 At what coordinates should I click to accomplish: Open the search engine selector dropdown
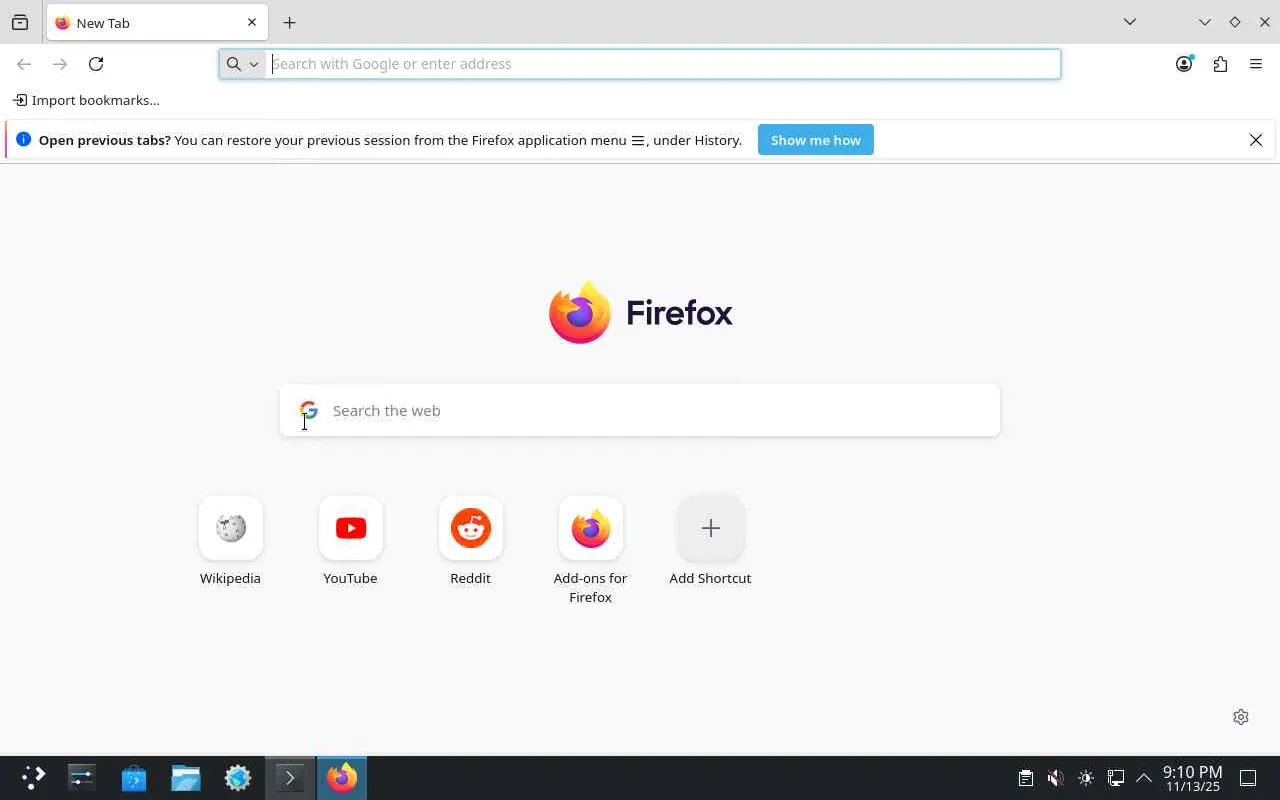242,64
